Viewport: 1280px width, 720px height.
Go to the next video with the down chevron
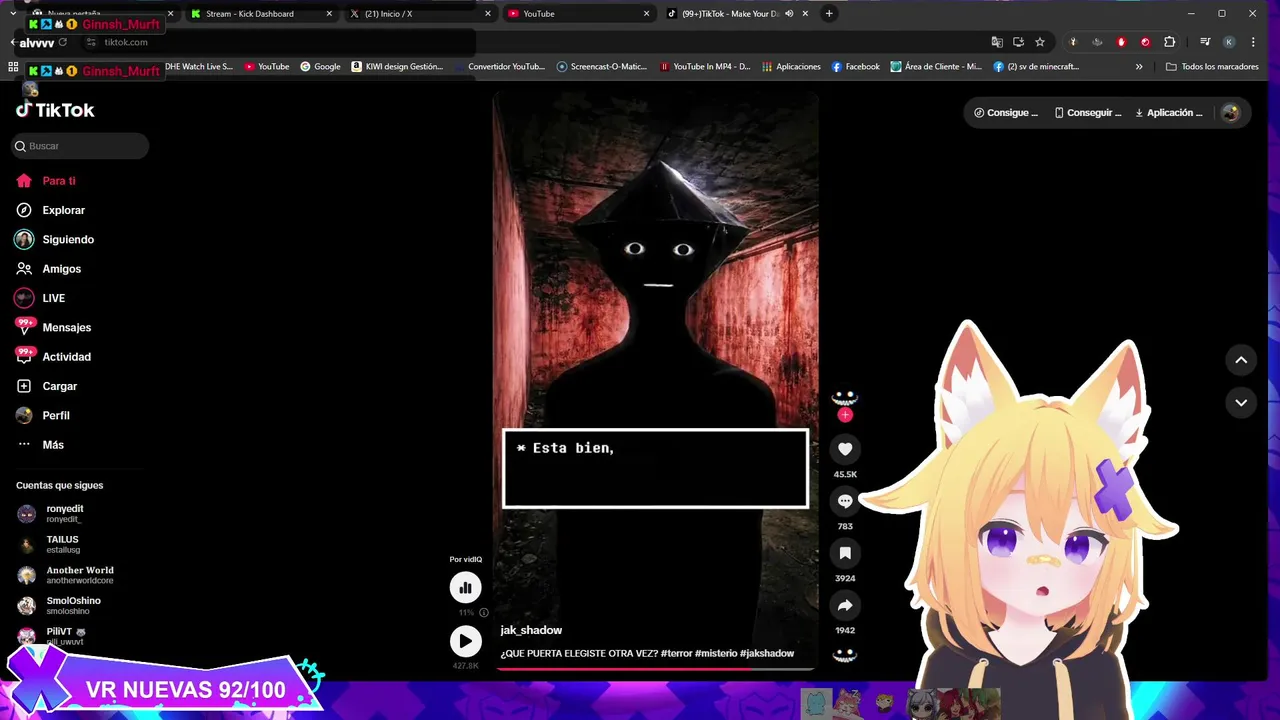[x=1241, y=402]
